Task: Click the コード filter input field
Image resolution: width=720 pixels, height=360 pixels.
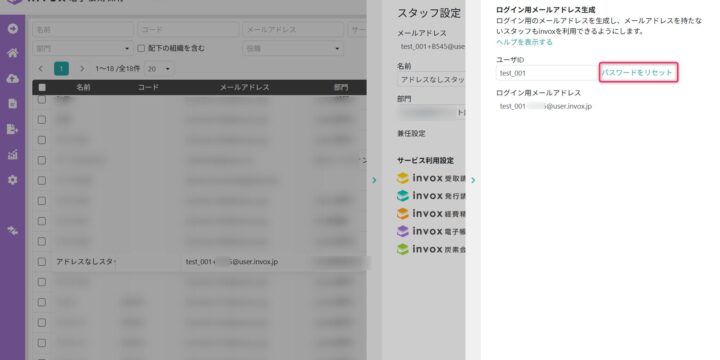Action: point(188,29)
